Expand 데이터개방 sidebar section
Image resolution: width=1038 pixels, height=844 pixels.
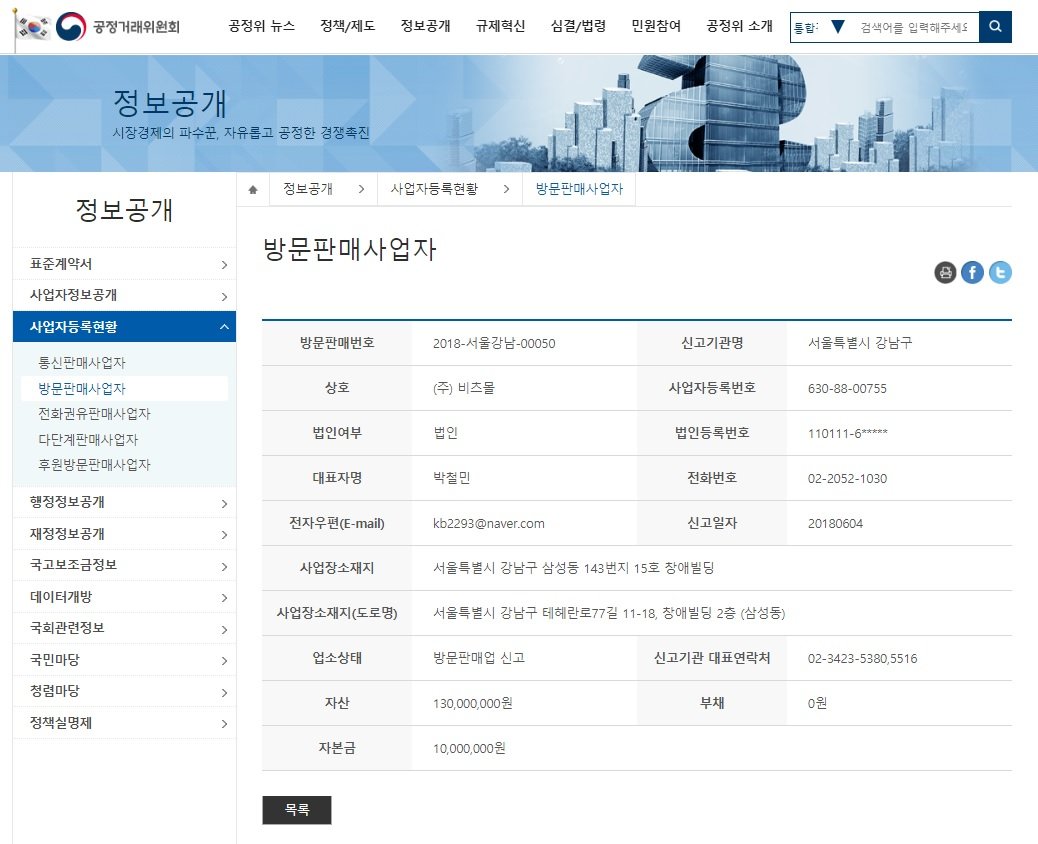[x=124, y=596]
